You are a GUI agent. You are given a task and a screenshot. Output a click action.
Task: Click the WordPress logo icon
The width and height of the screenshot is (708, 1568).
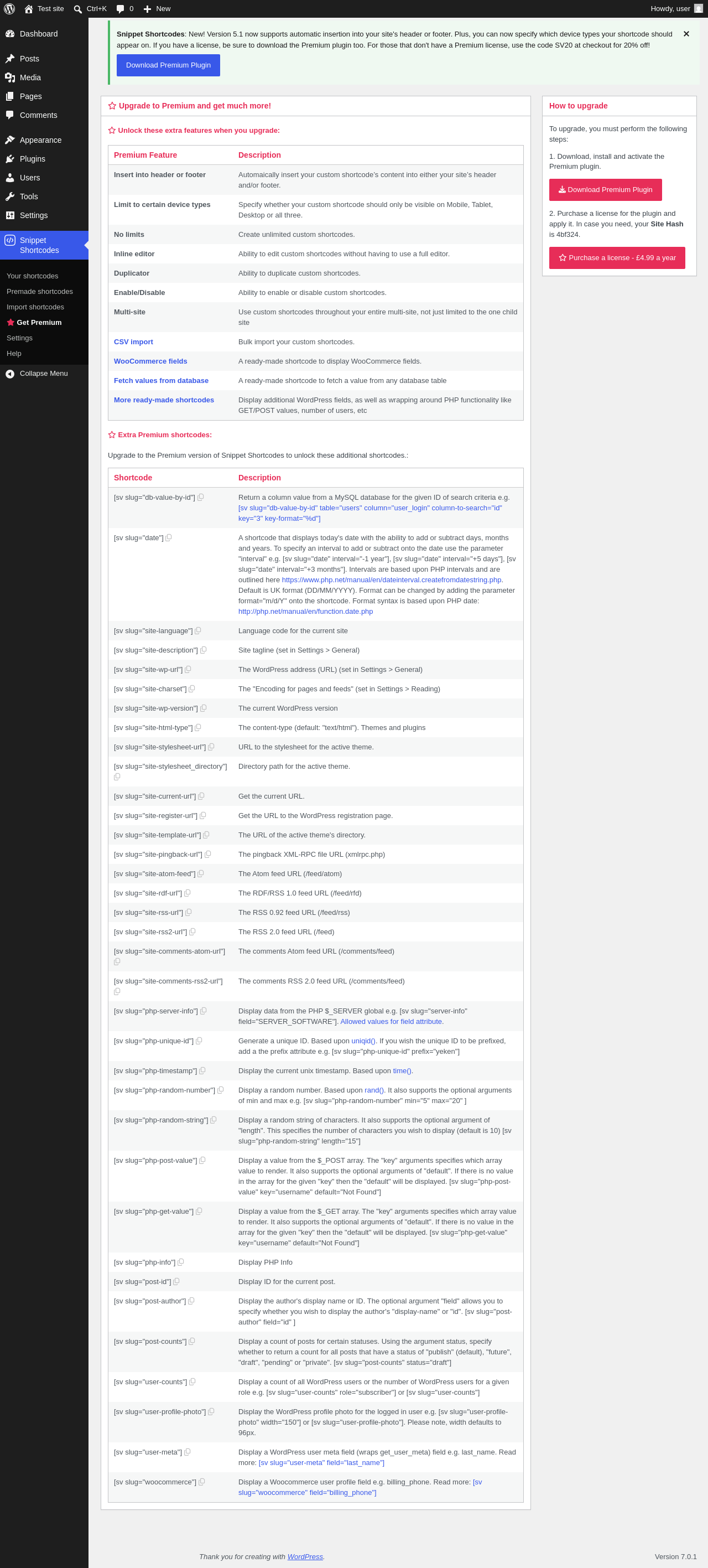(9, 8)
